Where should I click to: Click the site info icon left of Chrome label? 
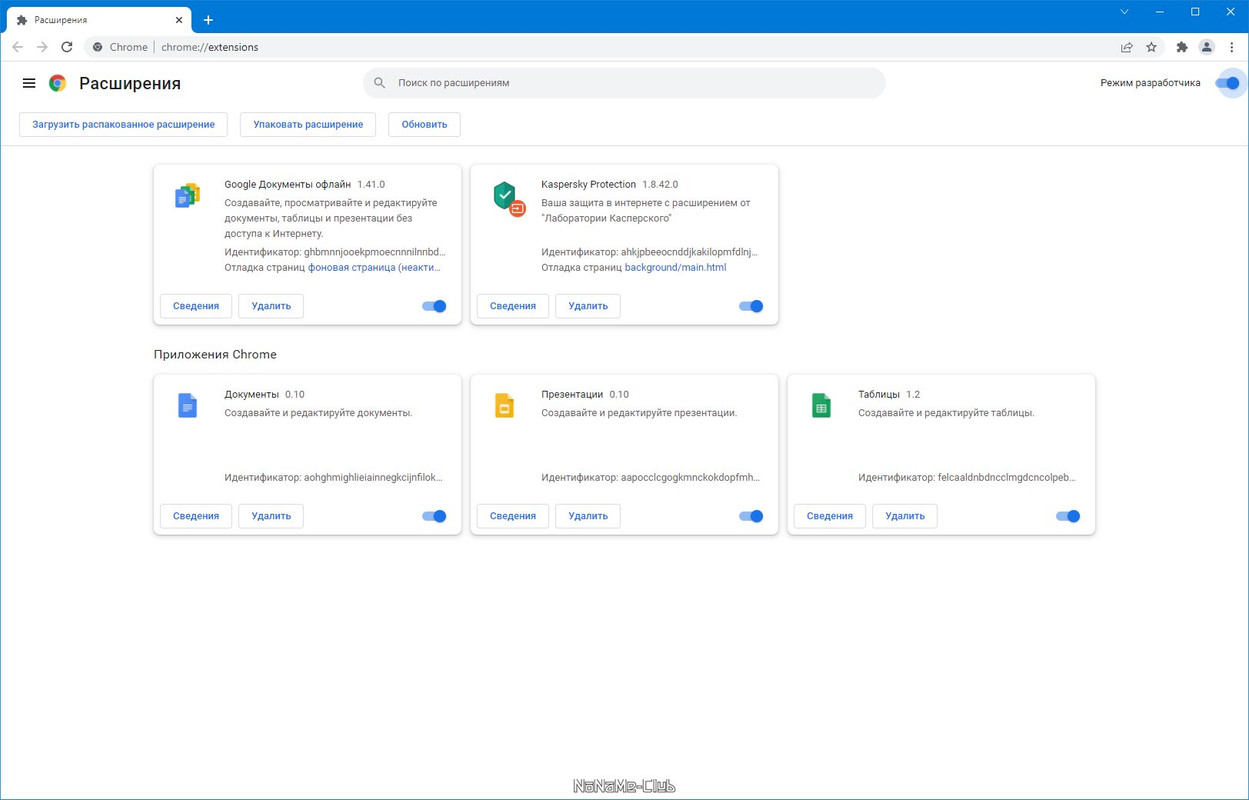[98, 47]
